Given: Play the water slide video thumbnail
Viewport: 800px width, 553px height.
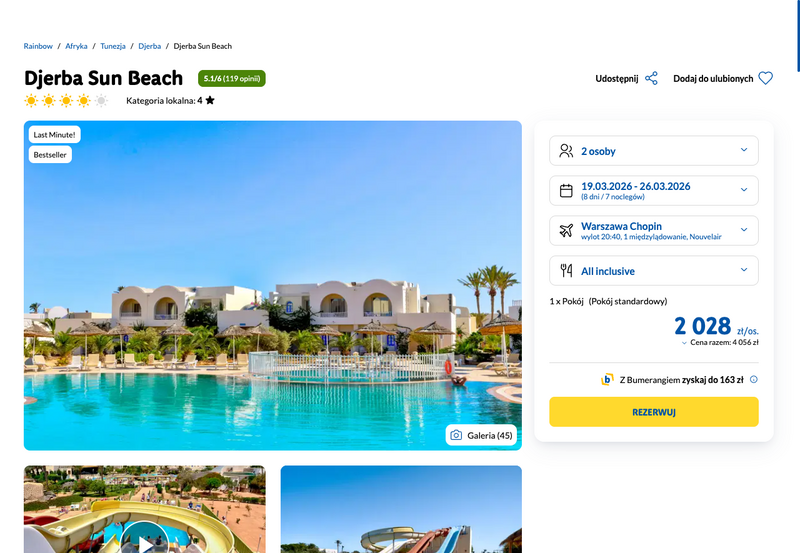Looking at the screenshot, I should [x=145, y=541].
